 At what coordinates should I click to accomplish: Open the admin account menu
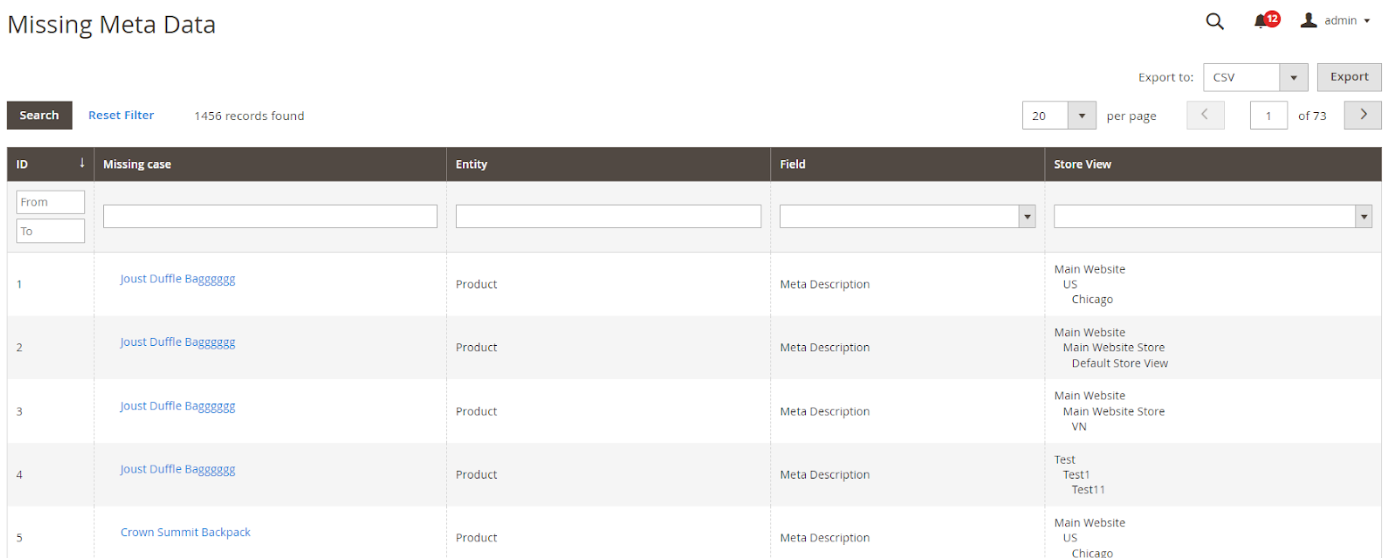pyautogui.click(x=1335, y=21)
